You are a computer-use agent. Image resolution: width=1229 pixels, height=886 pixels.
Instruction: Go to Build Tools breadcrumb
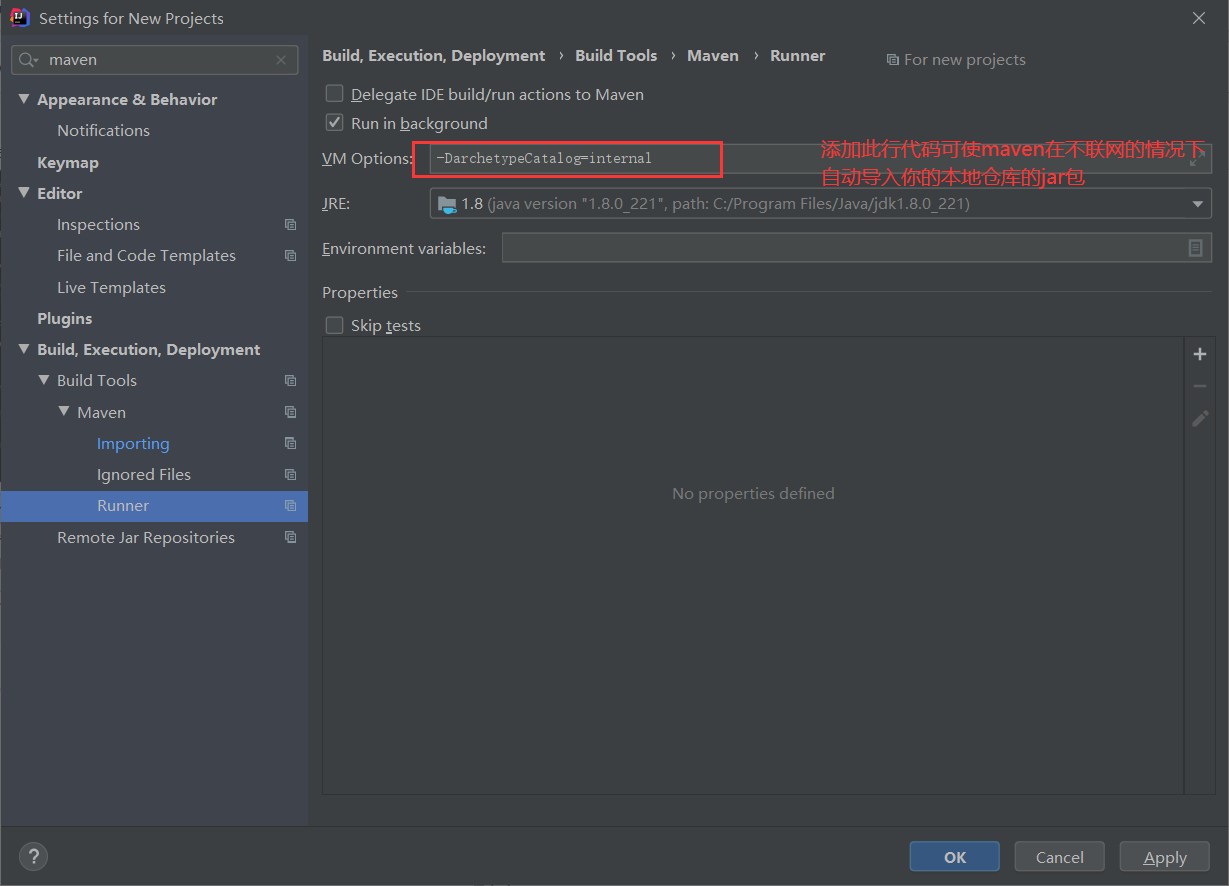tap(616, 56)
